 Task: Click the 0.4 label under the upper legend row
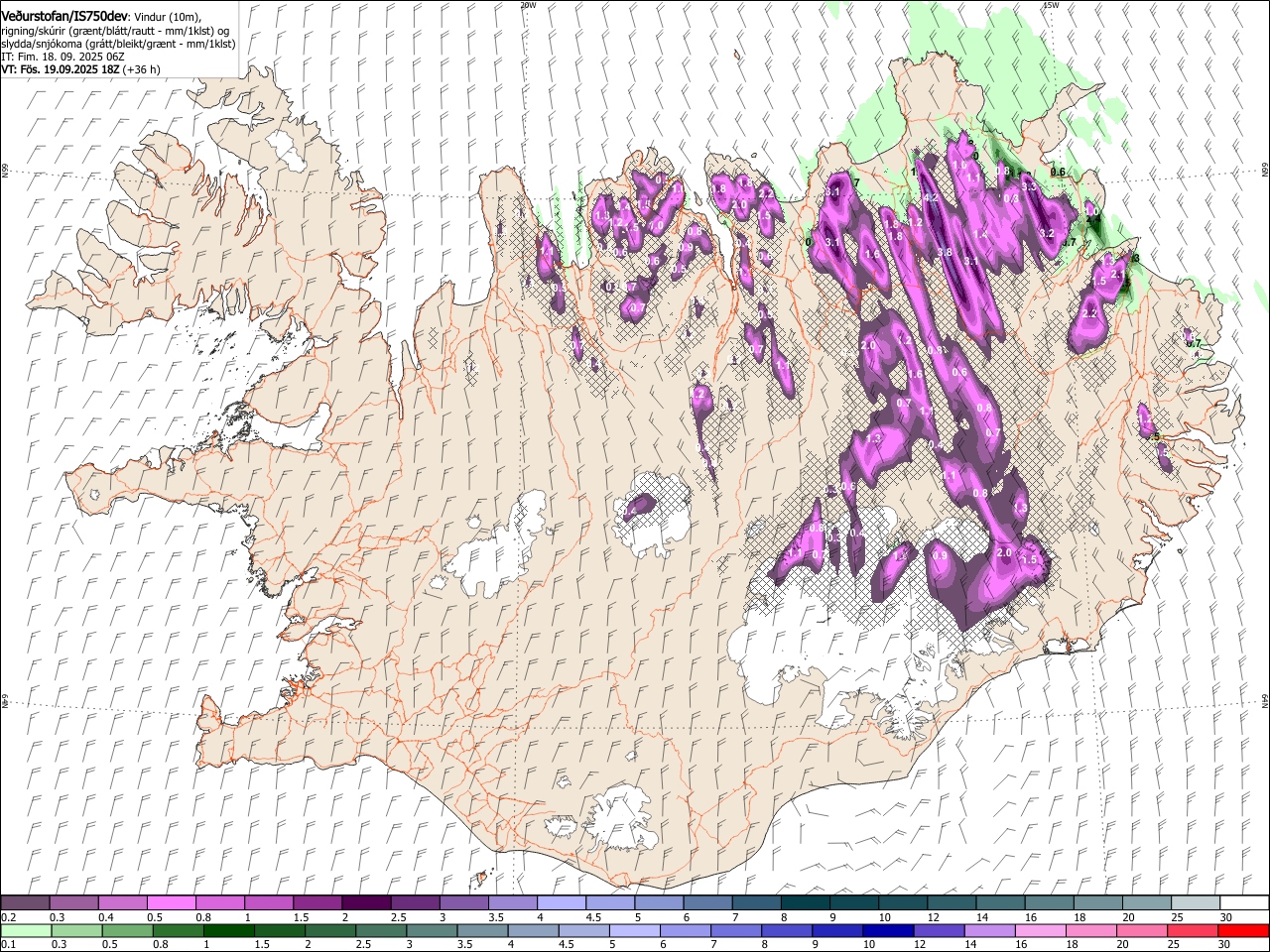(106, 917)
